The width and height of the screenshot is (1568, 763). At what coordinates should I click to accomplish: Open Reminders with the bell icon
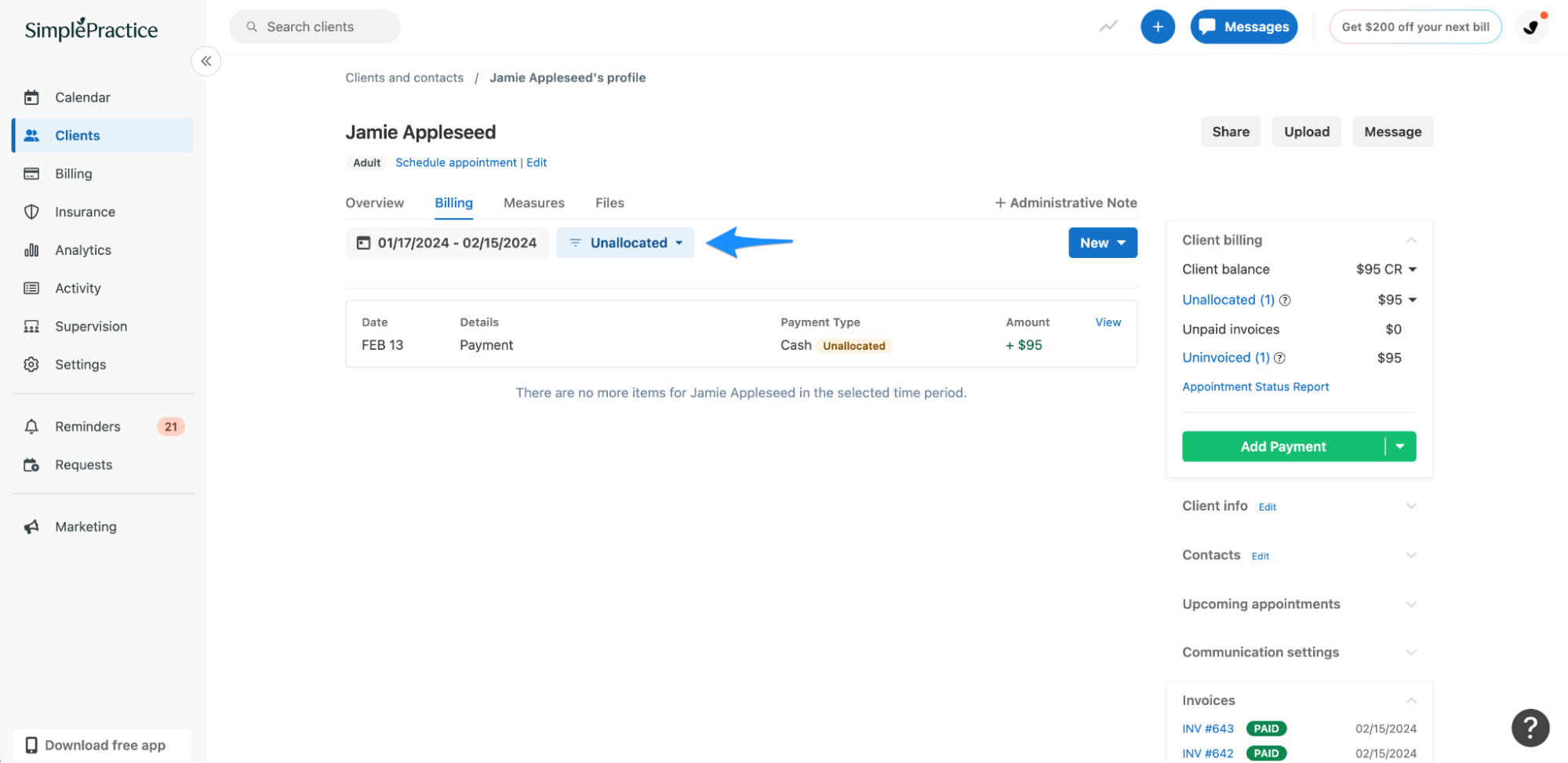[x=31, y=426]
